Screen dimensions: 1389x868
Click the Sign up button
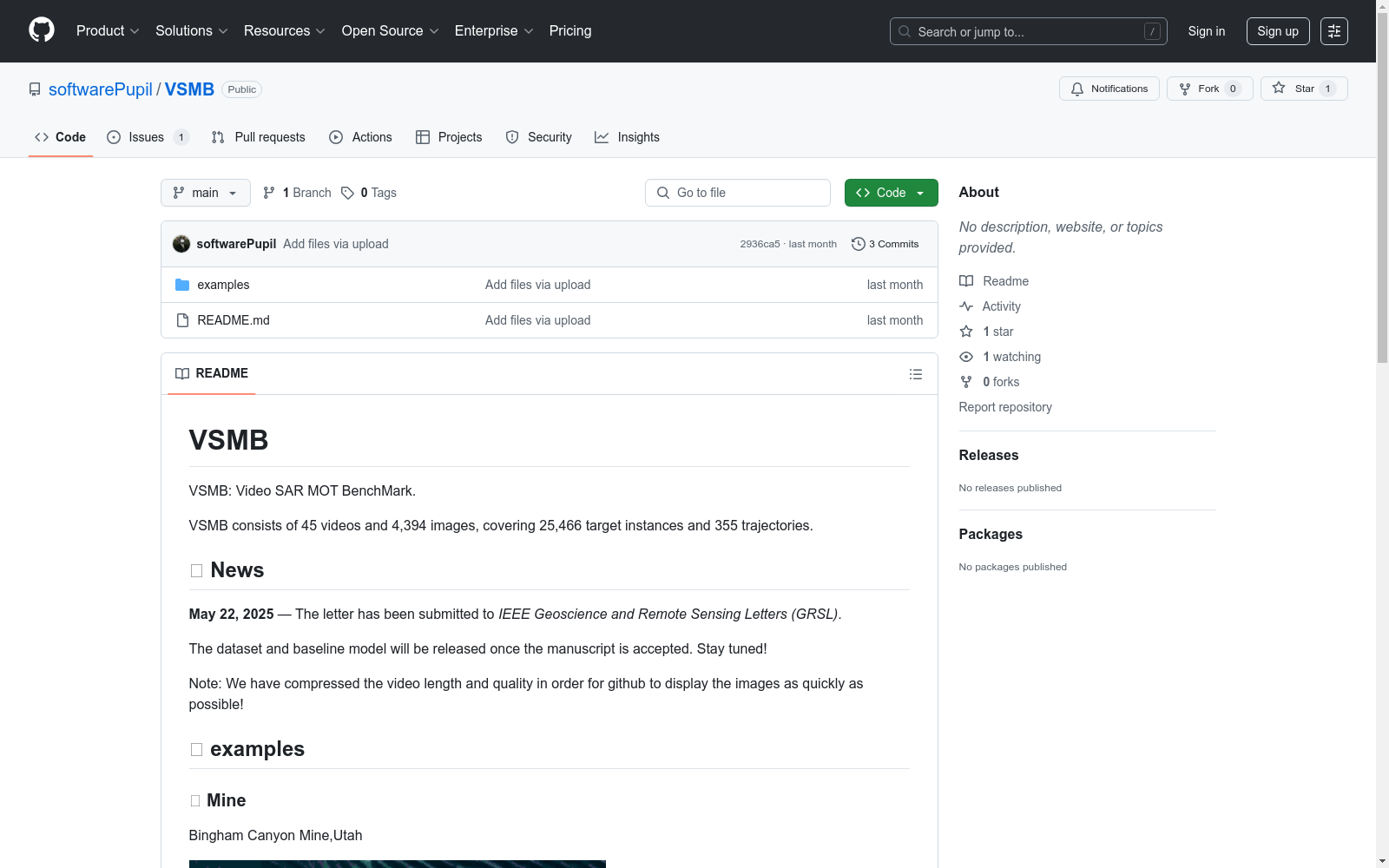(1278, 31)
